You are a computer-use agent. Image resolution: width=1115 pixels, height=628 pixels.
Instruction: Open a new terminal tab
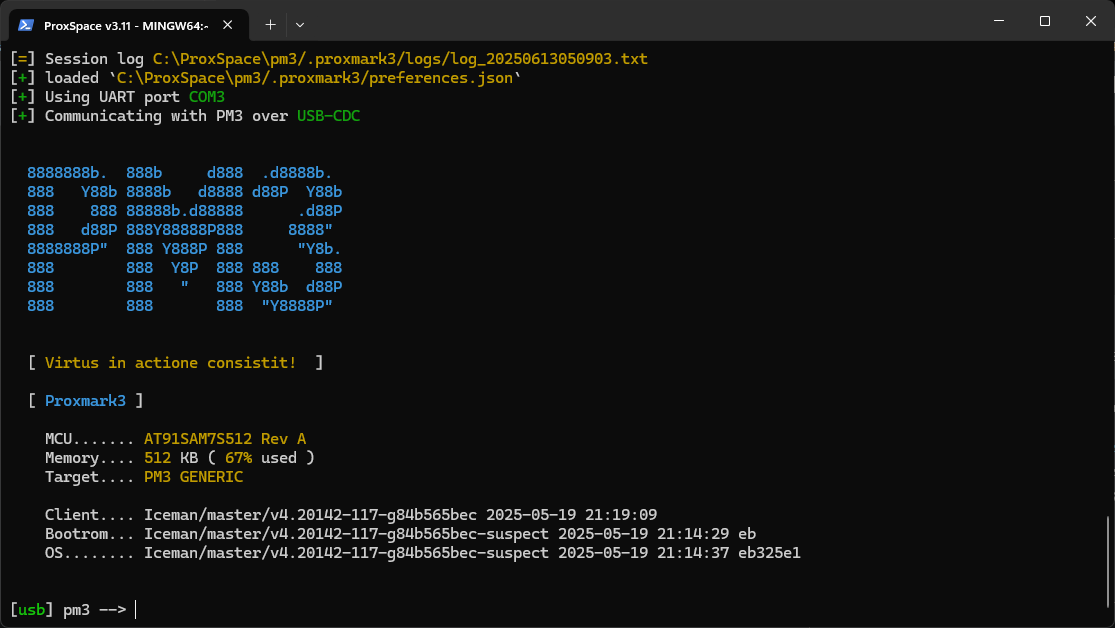[270, 25]
